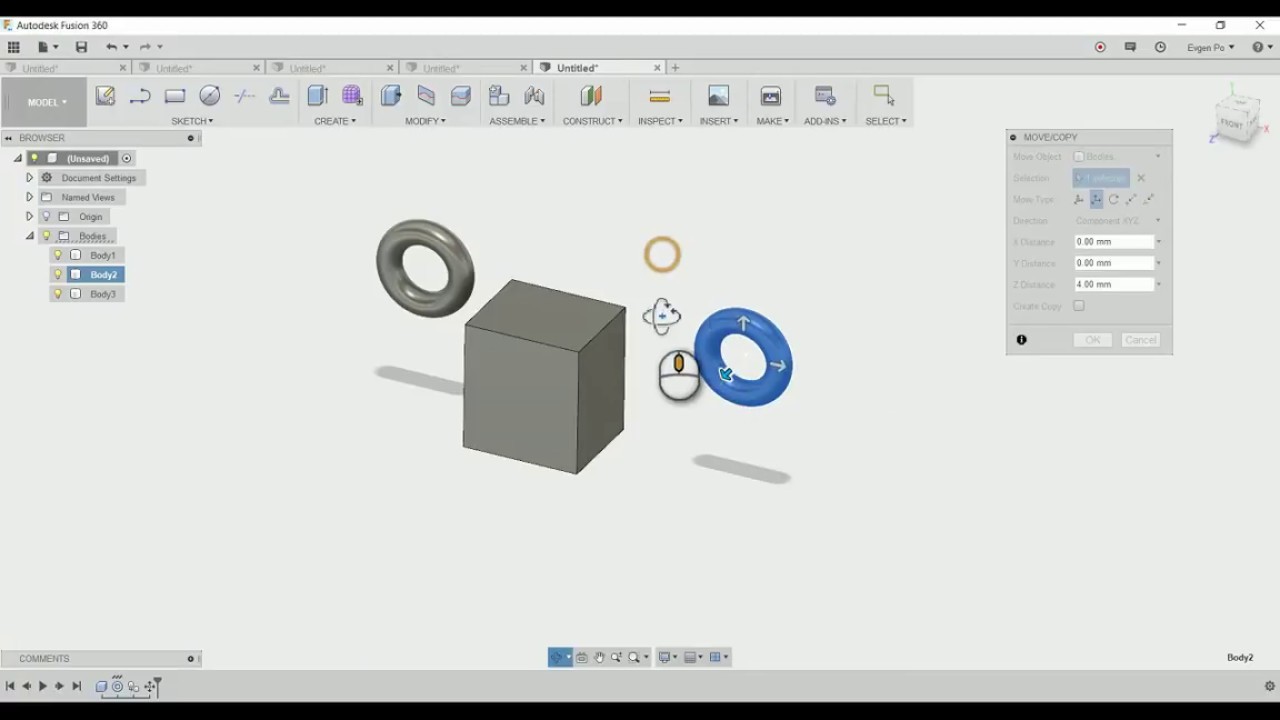Collapse the Bodies folder node

pos(29,236)
